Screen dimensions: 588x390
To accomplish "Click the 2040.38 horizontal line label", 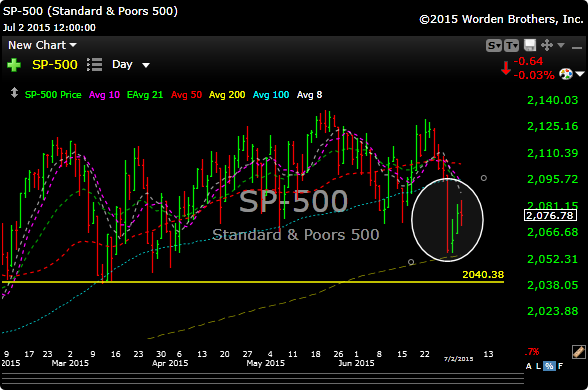I will click(483, 274).
